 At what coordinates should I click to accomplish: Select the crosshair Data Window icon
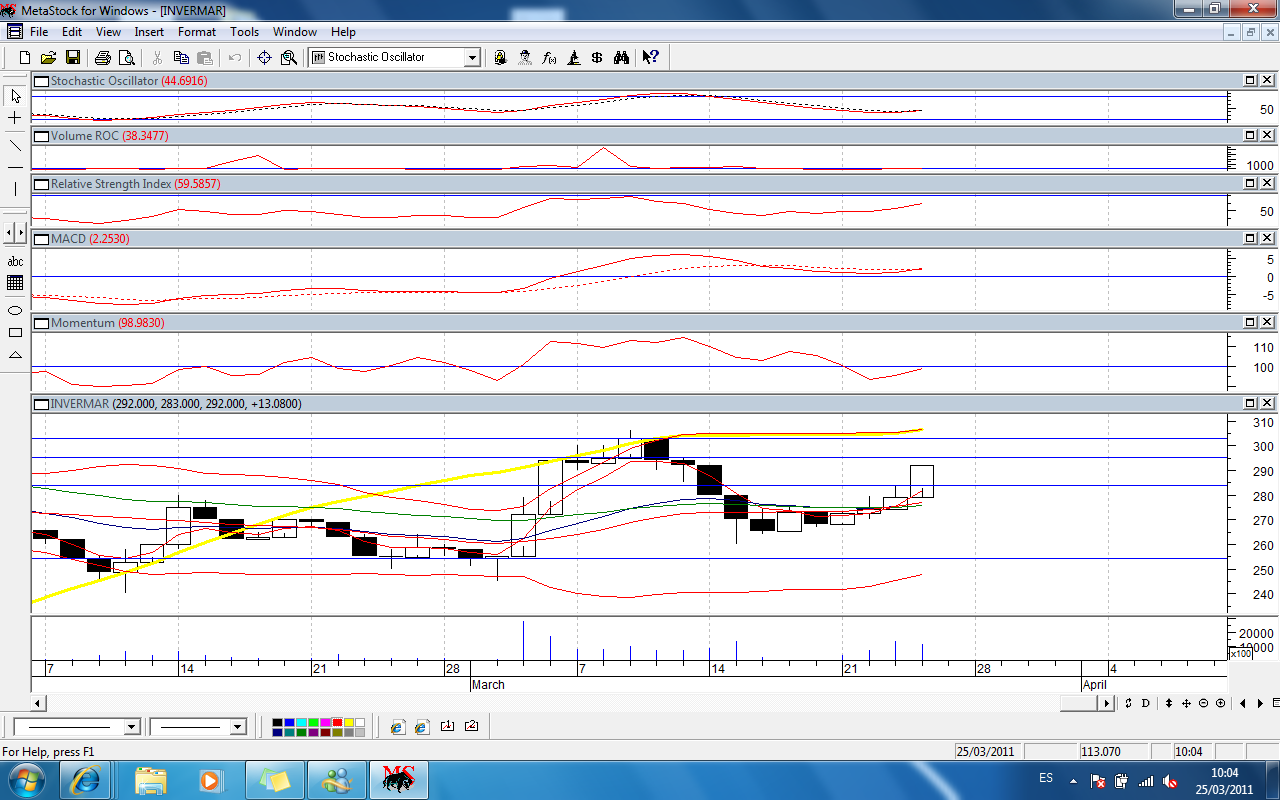tap(264, 58)
